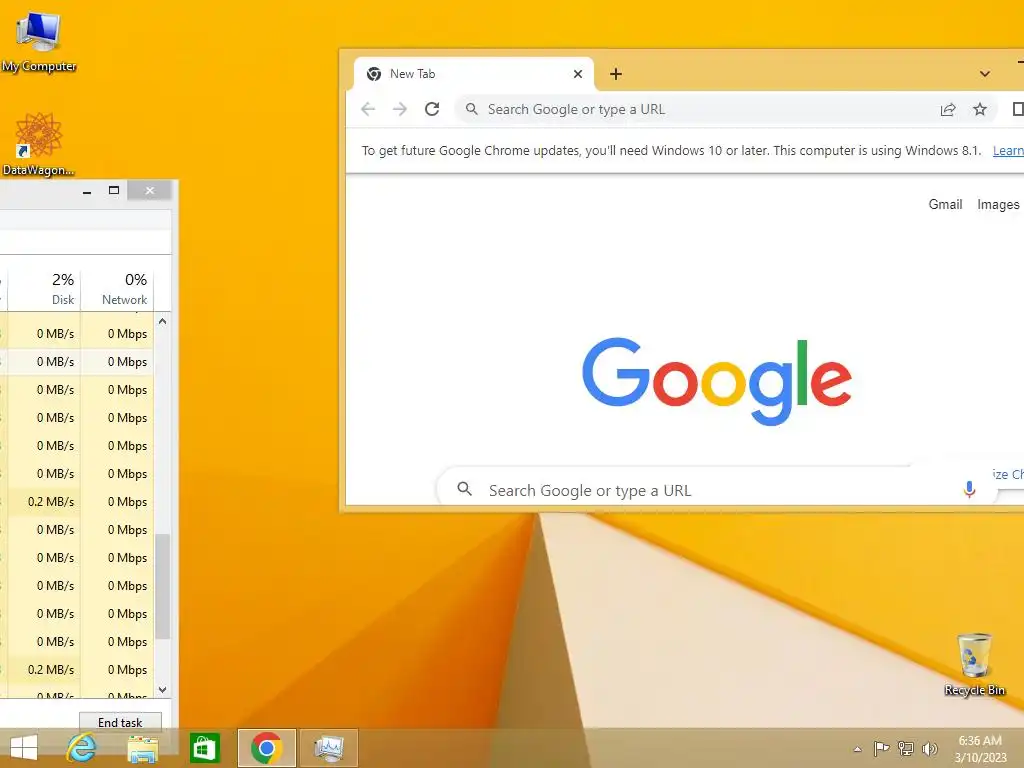Open the My Computer desktop icon
1024x768 pixels.
(x=39, y=40)
